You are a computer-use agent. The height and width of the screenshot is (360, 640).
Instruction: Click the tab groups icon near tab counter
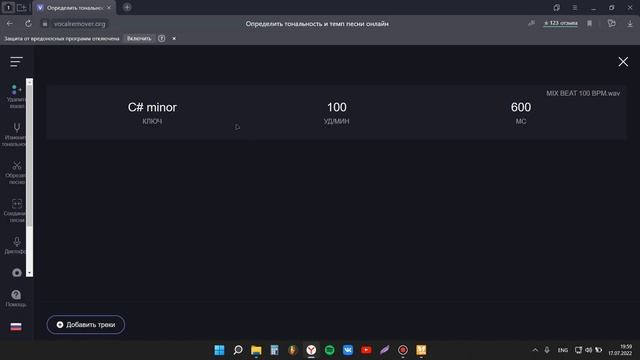click(x=21, y=8)
